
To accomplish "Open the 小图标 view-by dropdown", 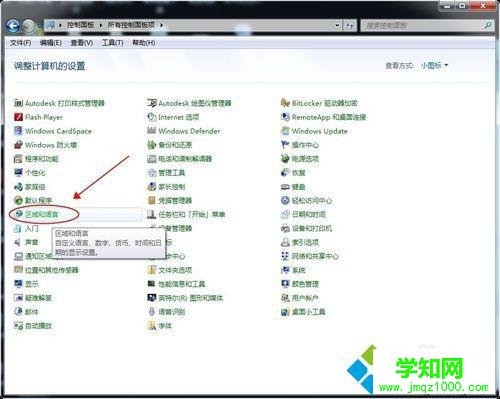I will (x=434, y=65).
